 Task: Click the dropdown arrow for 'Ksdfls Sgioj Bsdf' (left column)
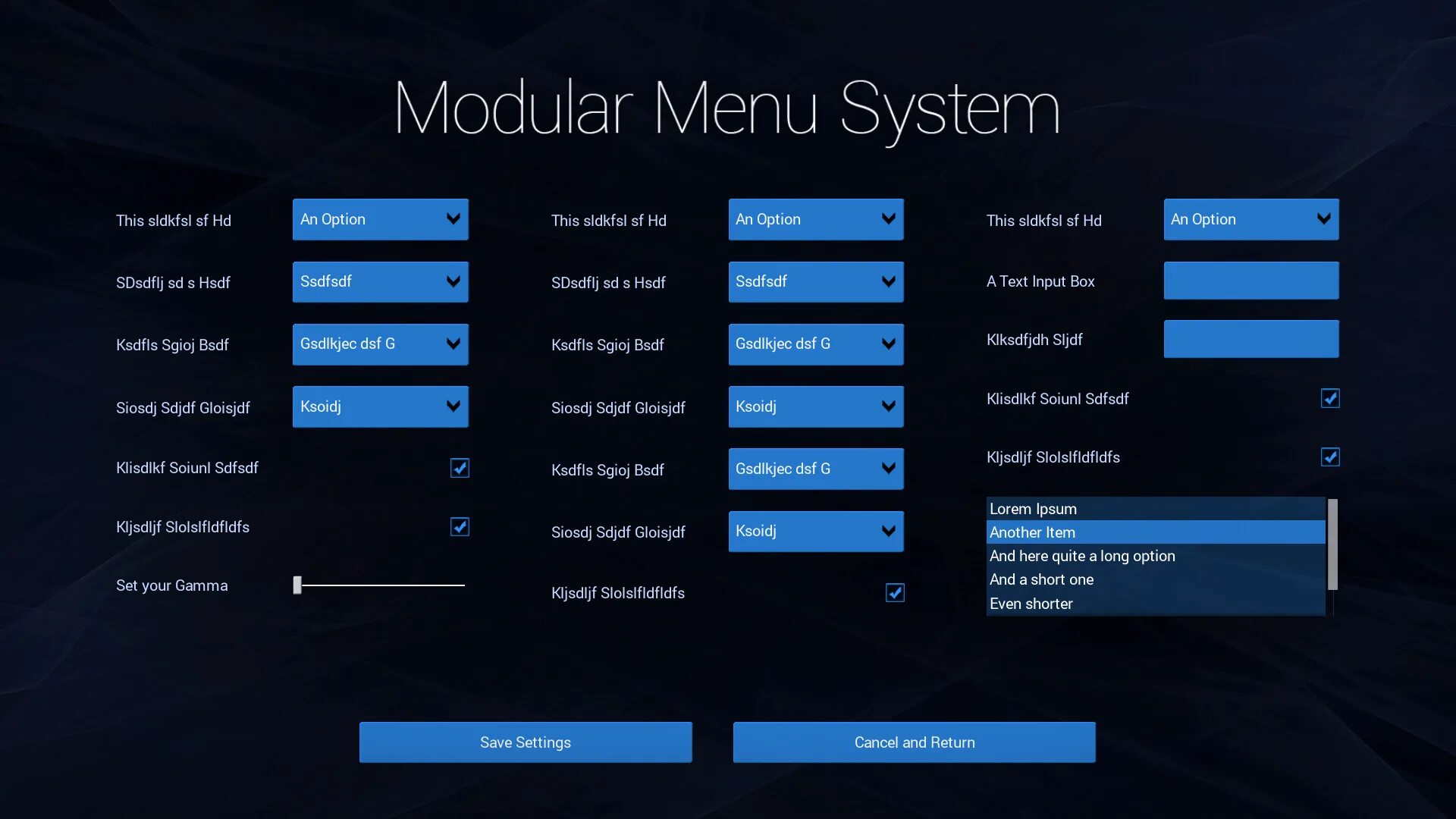coord(452,344)
